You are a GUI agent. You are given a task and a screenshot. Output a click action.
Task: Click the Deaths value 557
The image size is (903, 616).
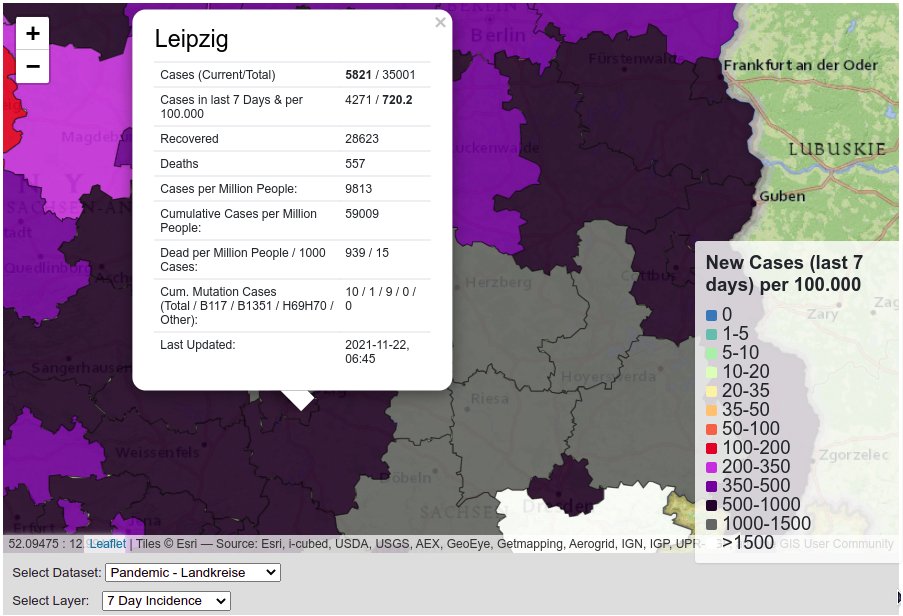(355, 163)
